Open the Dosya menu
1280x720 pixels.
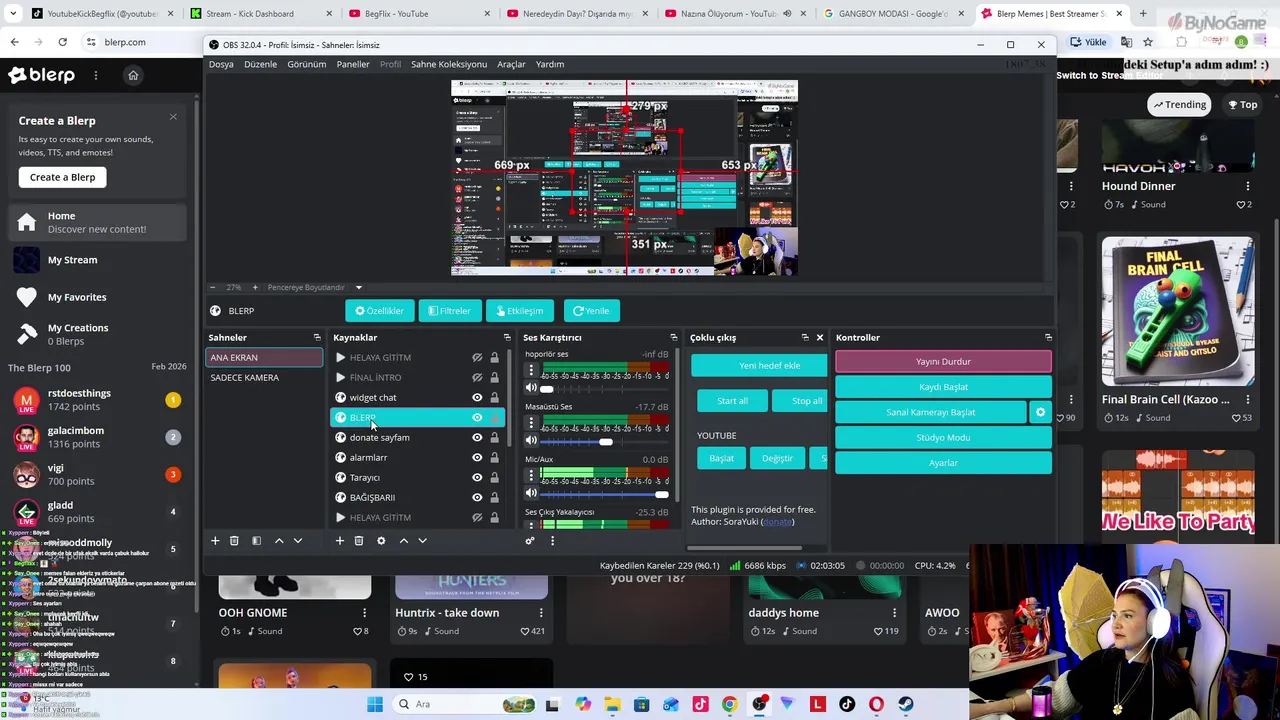[x=221, y=64]
